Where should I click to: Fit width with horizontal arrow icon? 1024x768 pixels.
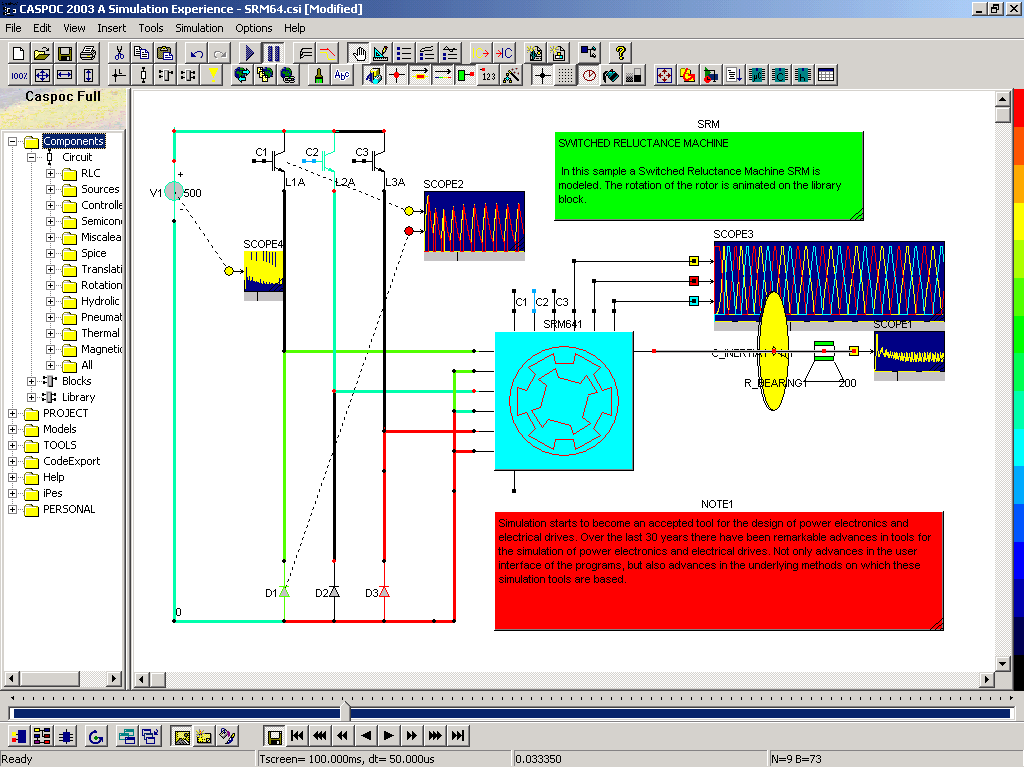point(65,75)
